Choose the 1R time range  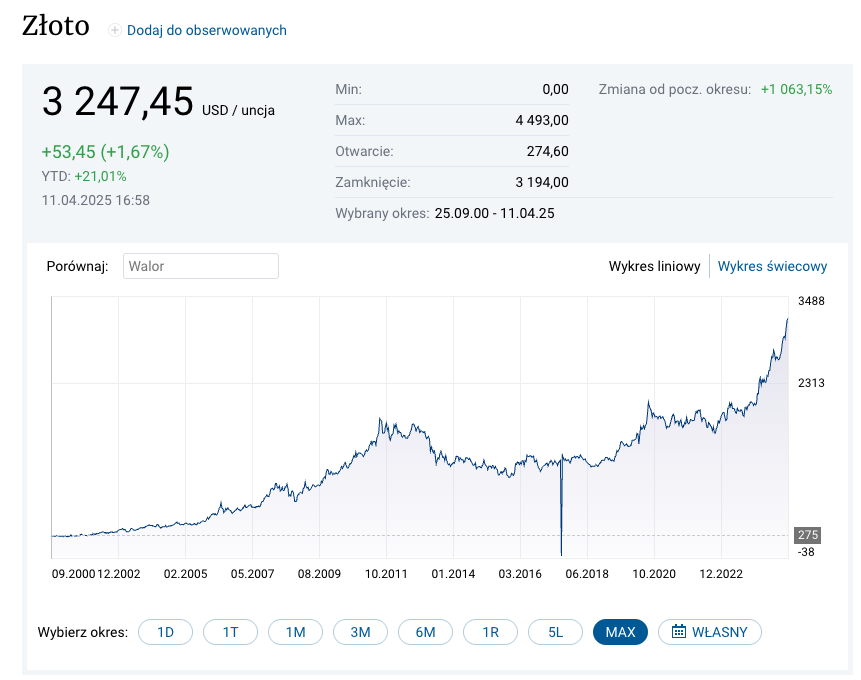[490, 632]
